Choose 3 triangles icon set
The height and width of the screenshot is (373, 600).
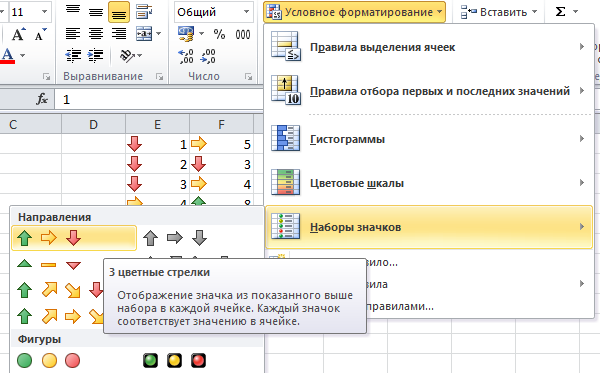[49, 264]
